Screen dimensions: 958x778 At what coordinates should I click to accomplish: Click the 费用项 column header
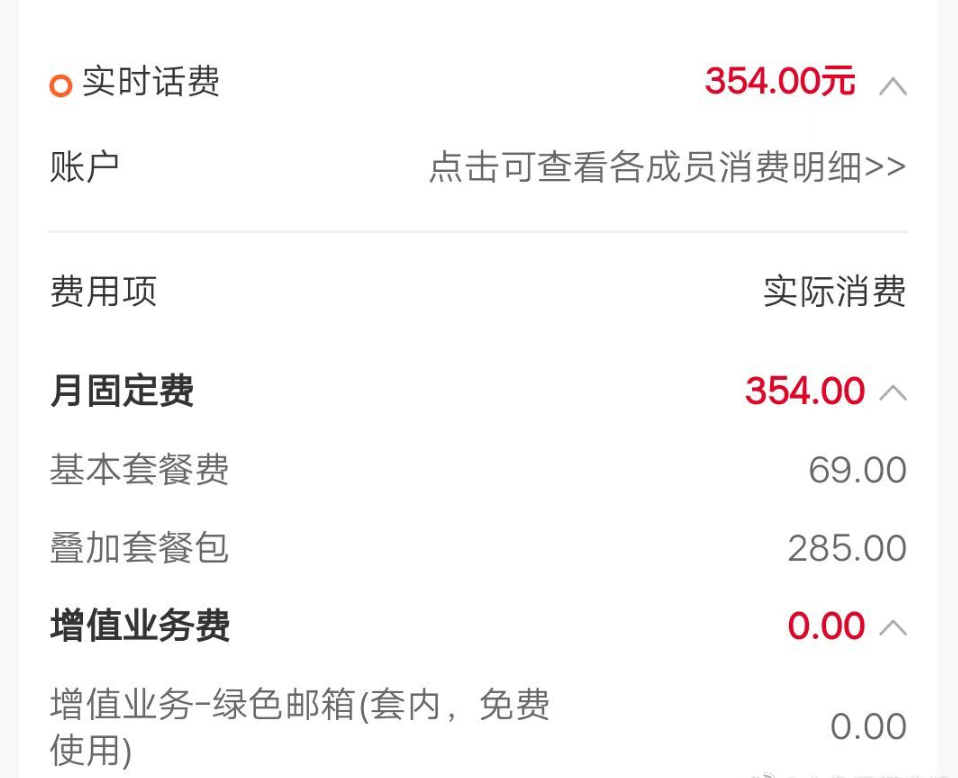point(103,291)
